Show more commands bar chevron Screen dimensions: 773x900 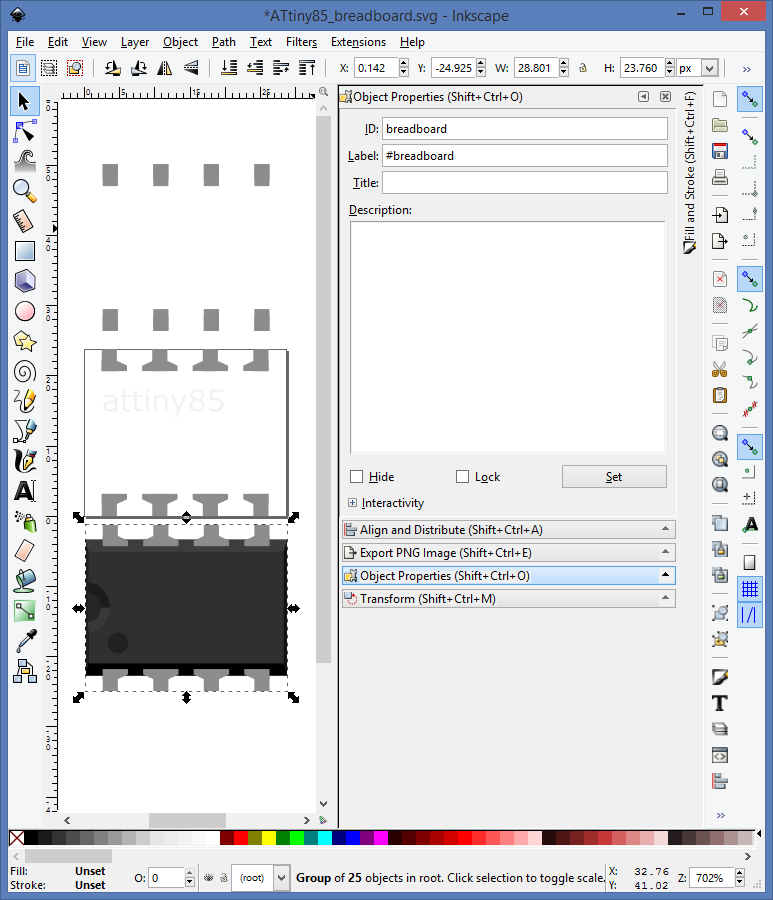point(721,815)
